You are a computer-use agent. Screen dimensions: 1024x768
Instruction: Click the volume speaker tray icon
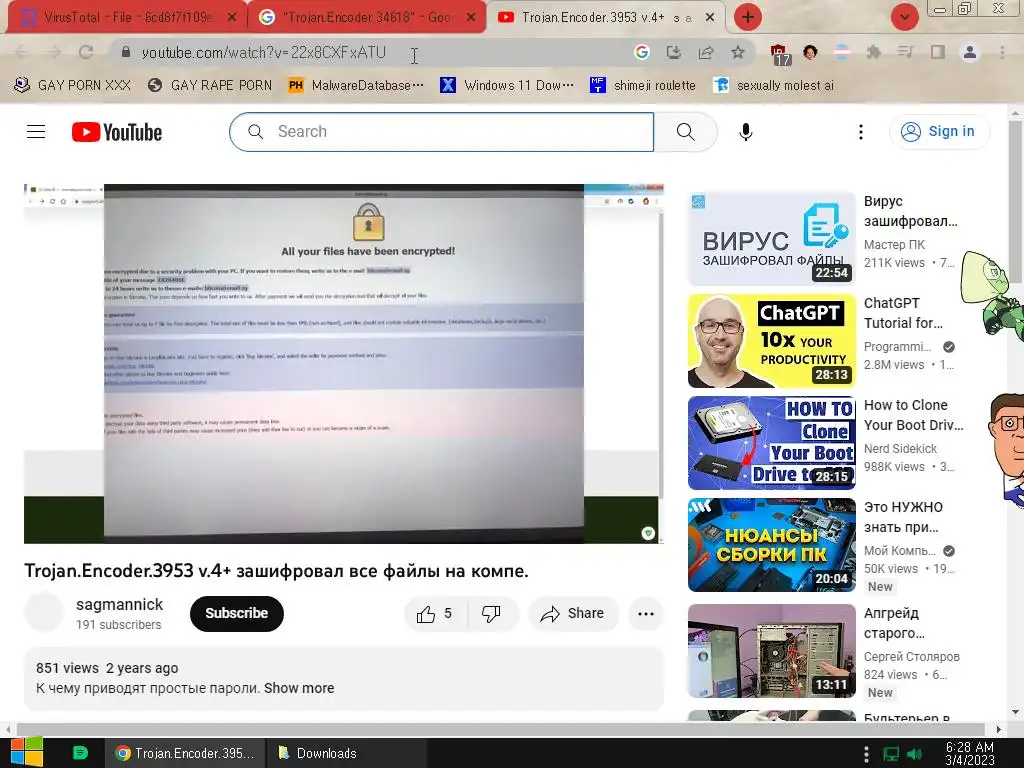click(915, 754)
